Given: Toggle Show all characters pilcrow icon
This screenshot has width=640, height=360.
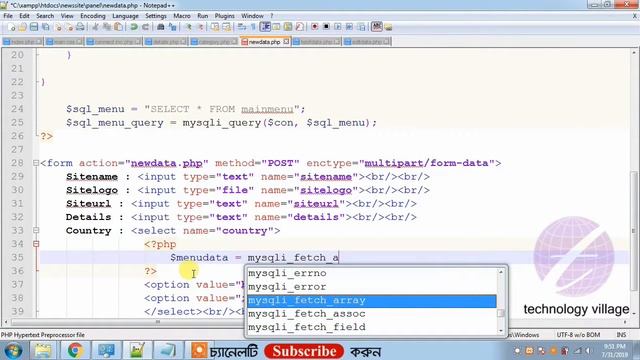Looking at the screenshot, I should [253, 27].
